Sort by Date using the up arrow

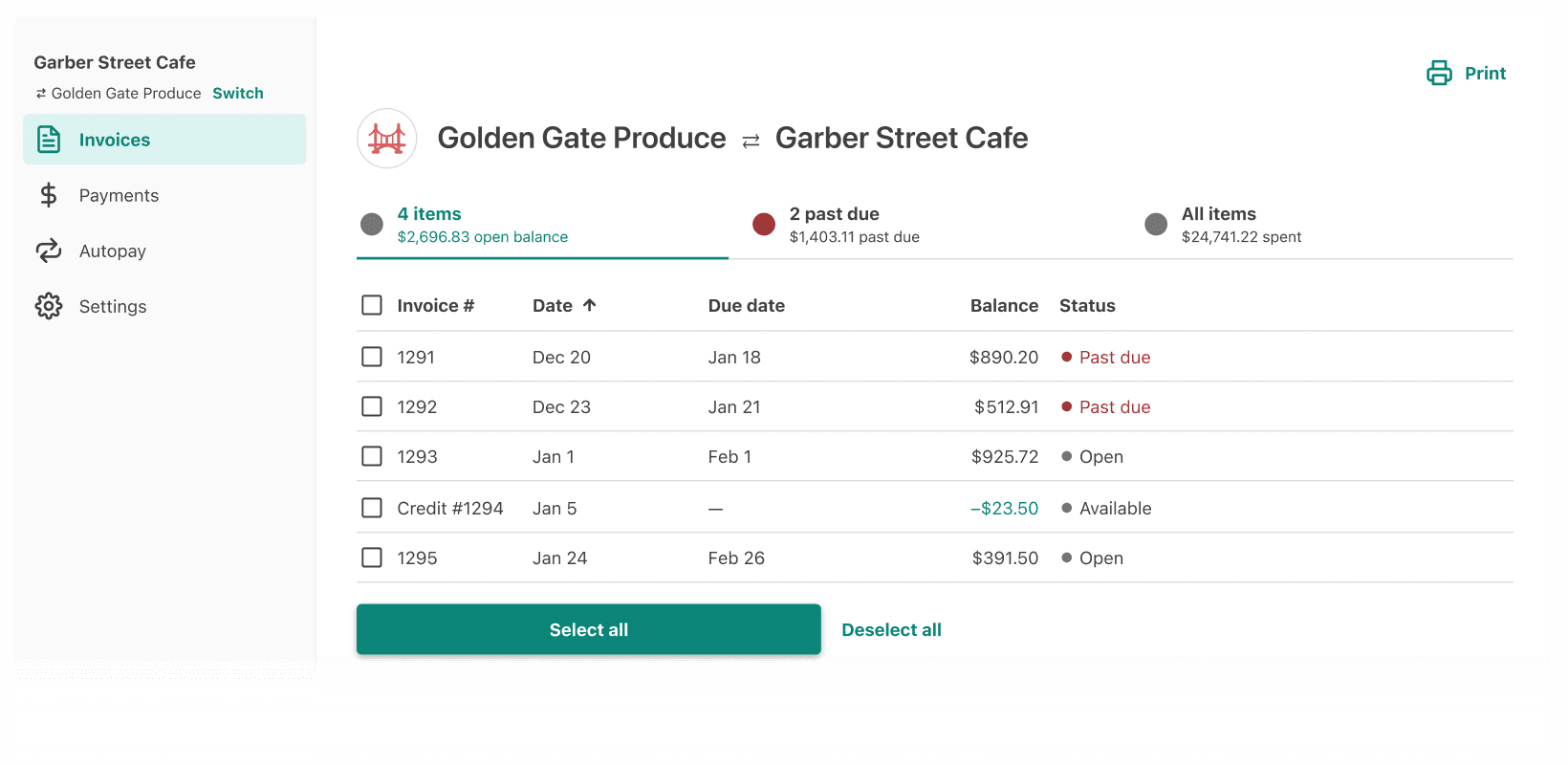click(590, 305)
